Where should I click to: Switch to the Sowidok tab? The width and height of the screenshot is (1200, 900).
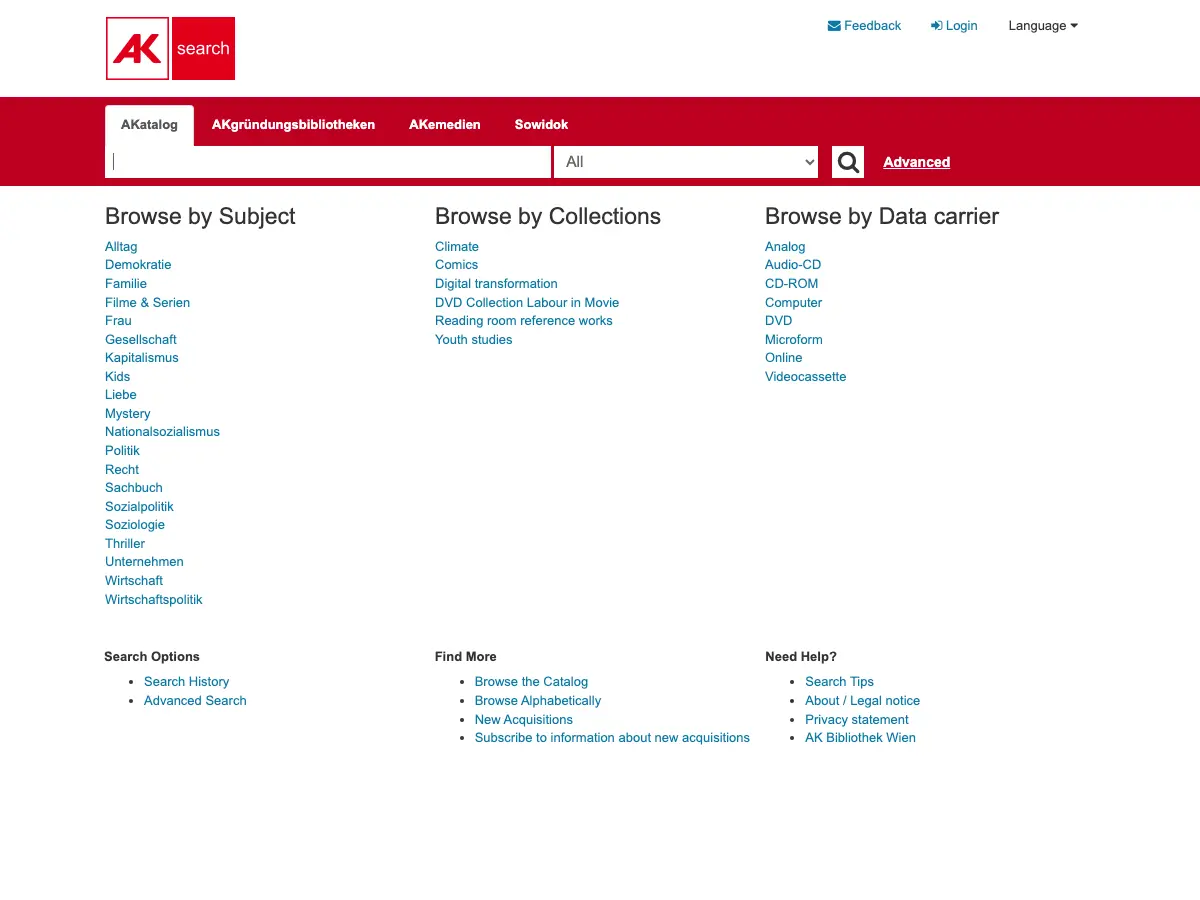pos(541,125)
